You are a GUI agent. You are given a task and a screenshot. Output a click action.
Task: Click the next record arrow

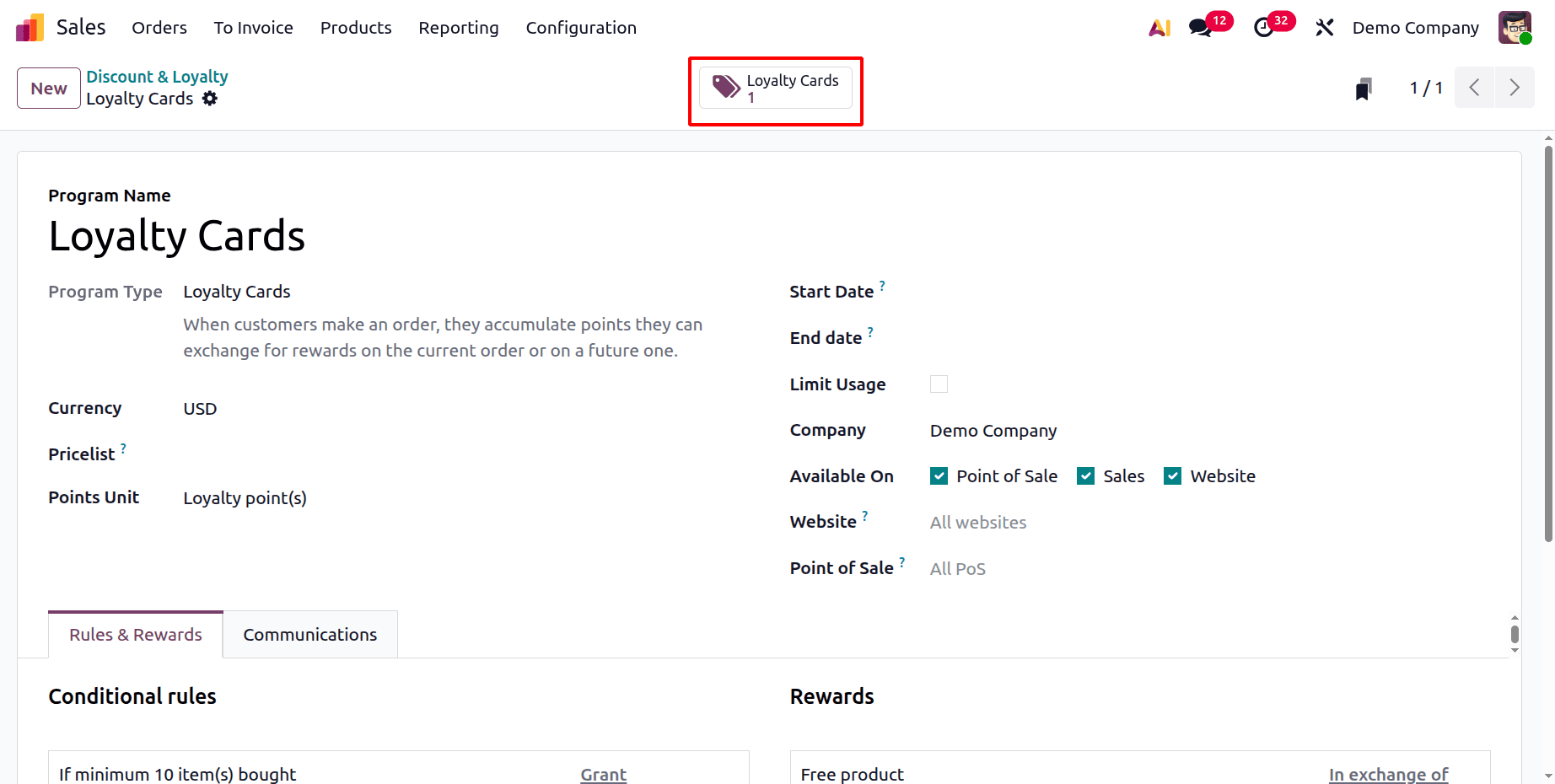pos(1514,87)
